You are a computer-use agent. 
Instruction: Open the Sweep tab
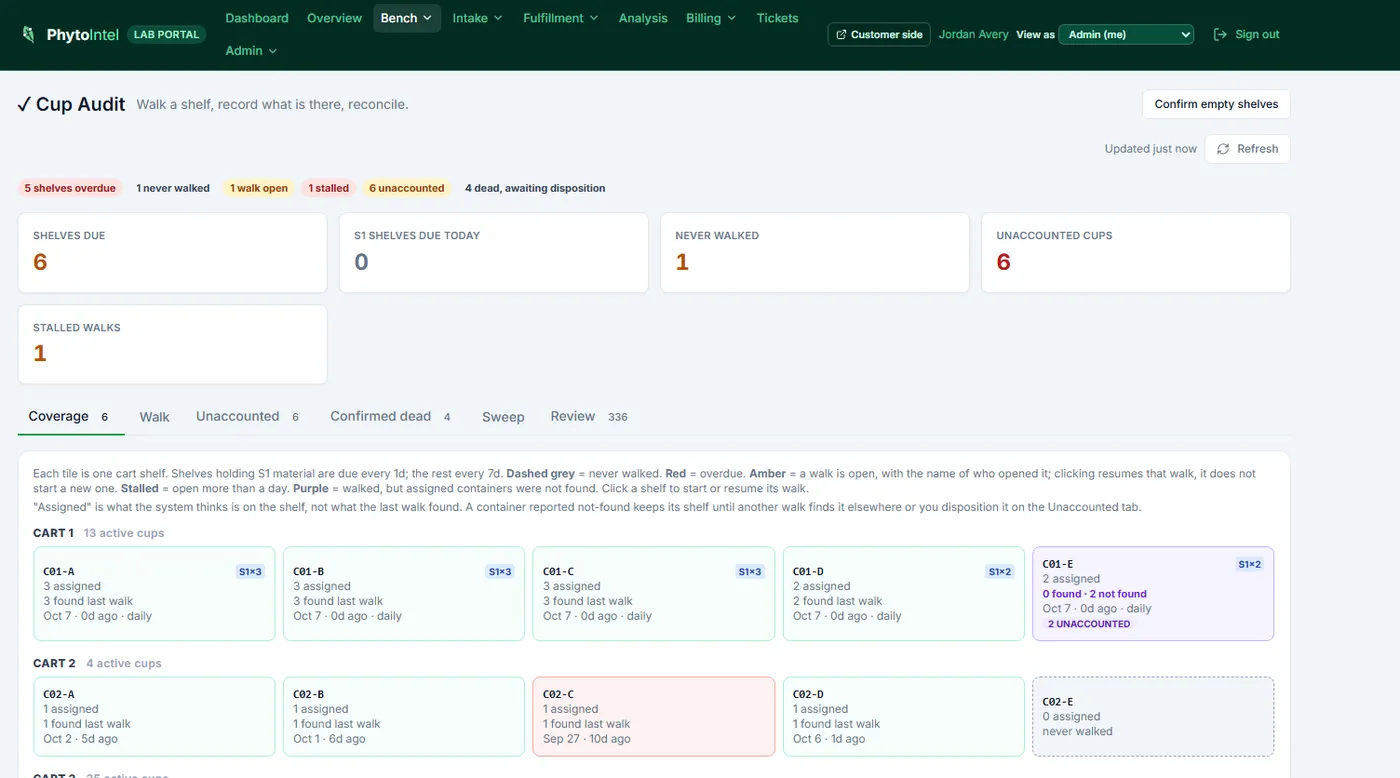pos(503,417)
